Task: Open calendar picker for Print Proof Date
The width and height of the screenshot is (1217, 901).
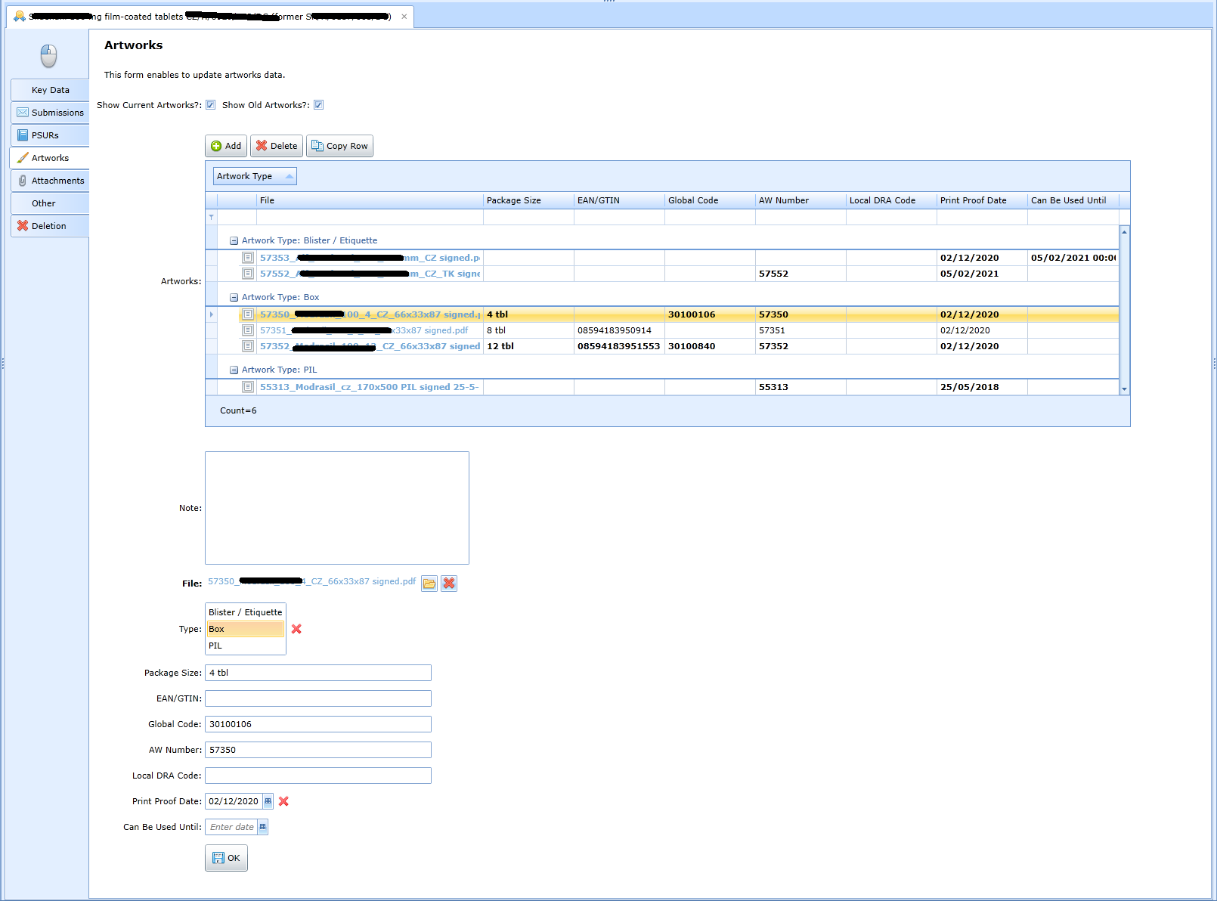Action: (x=267, y=801)
